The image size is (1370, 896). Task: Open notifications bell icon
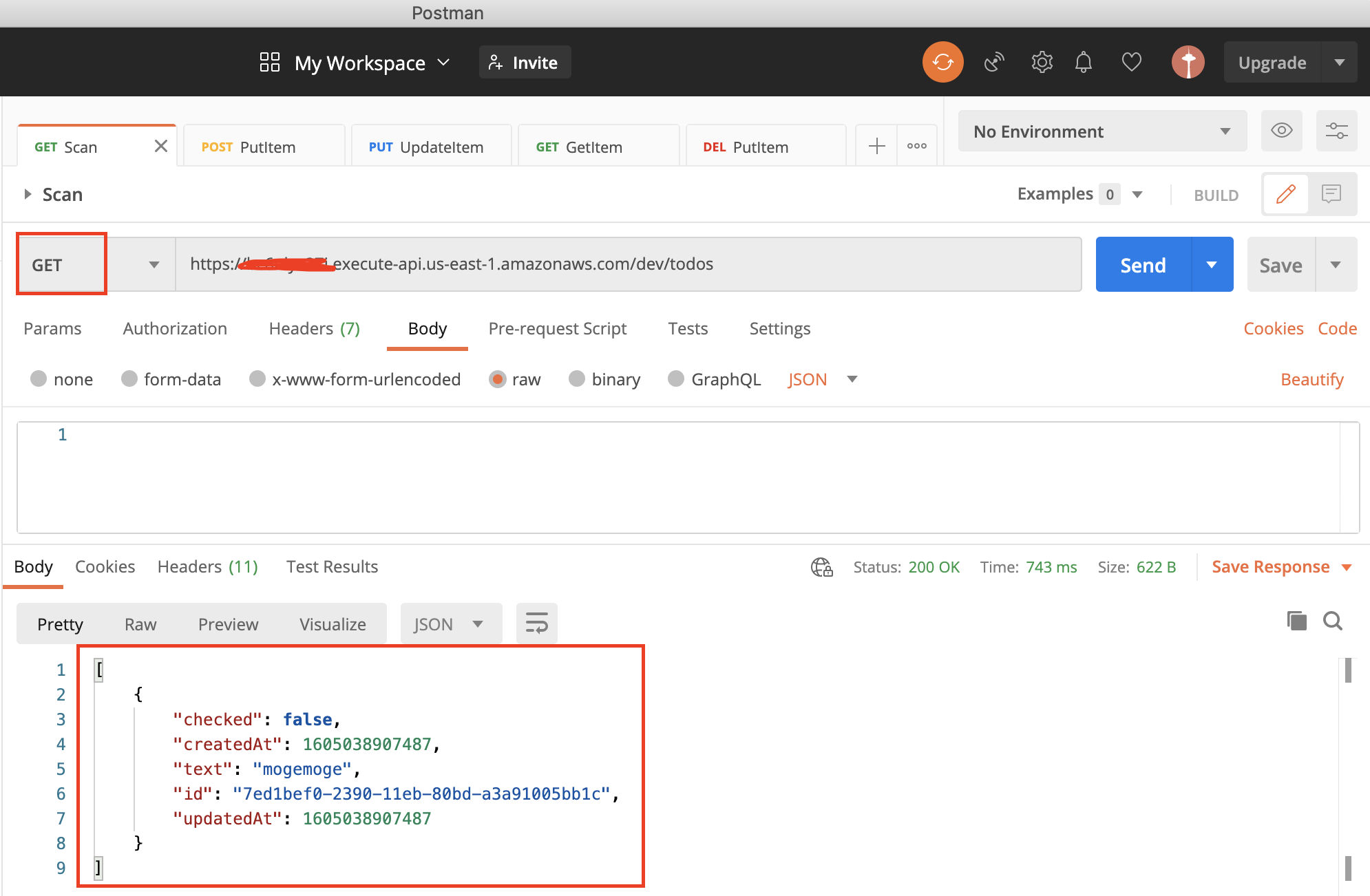coord(1084,63)
